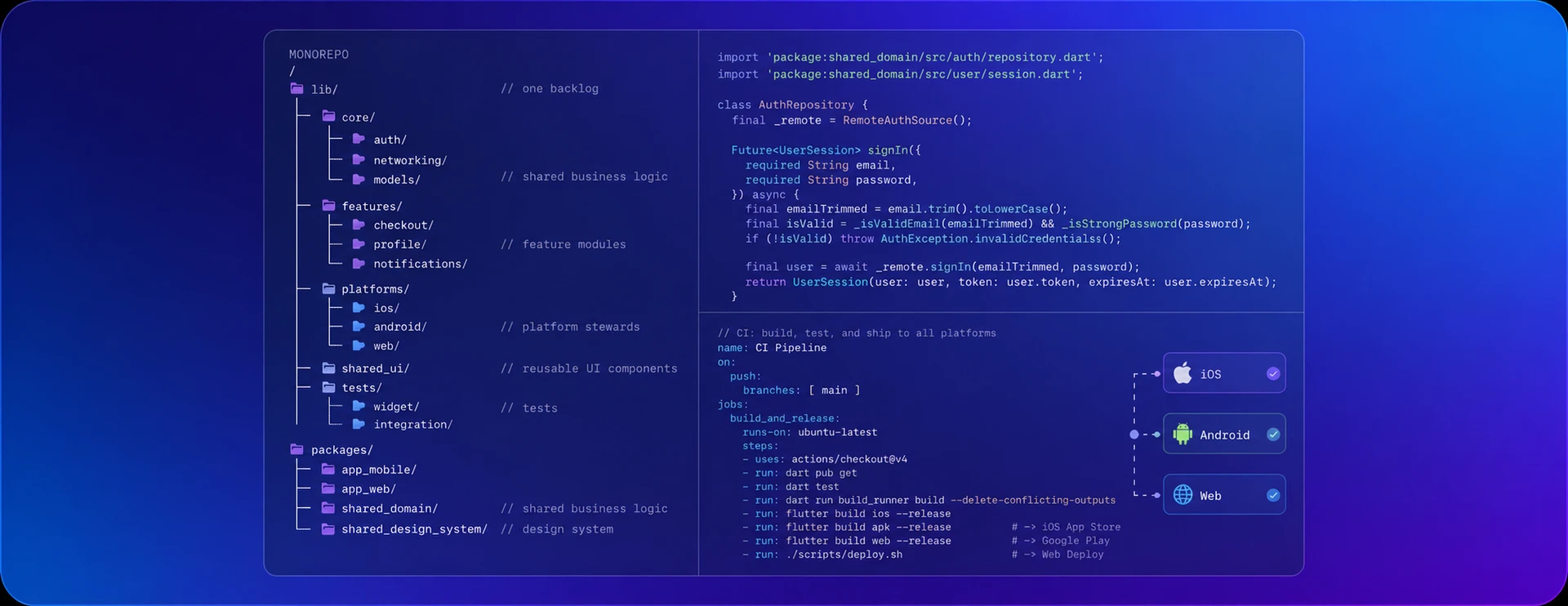Click the Apple logo in iOS card
This screenshot has width=1568, height=606.
1183,373
